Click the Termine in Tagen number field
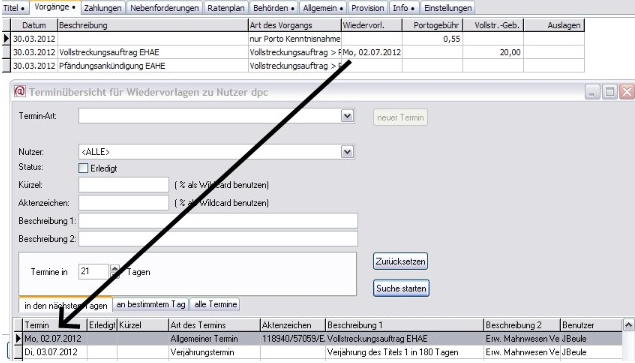Screen dimensions: 635x363 [x=94, y=271]
